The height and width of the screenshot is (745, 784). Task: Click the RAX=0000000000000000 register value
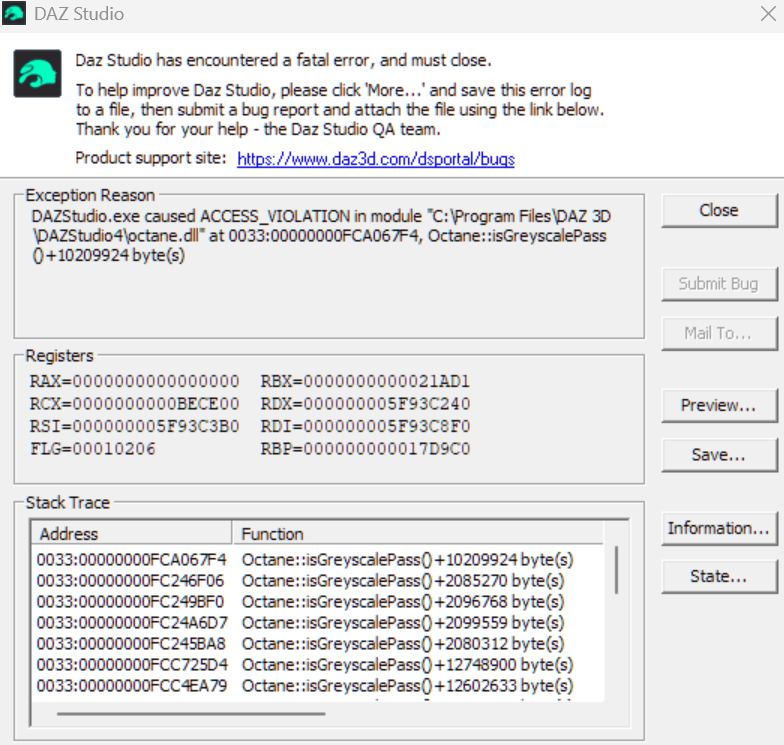click(134, 382)
